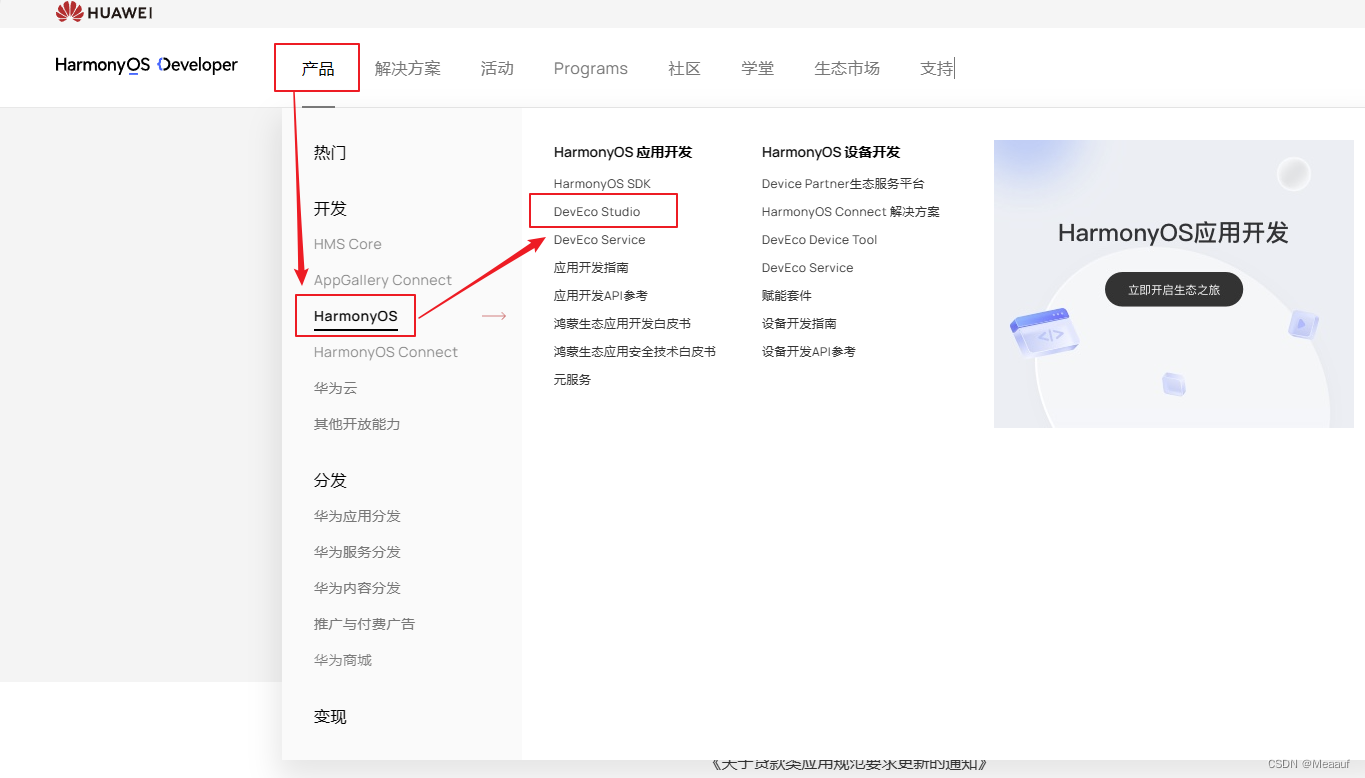1365x778 pixels.
Task: Go to the 社区 section
Action: 684,68
